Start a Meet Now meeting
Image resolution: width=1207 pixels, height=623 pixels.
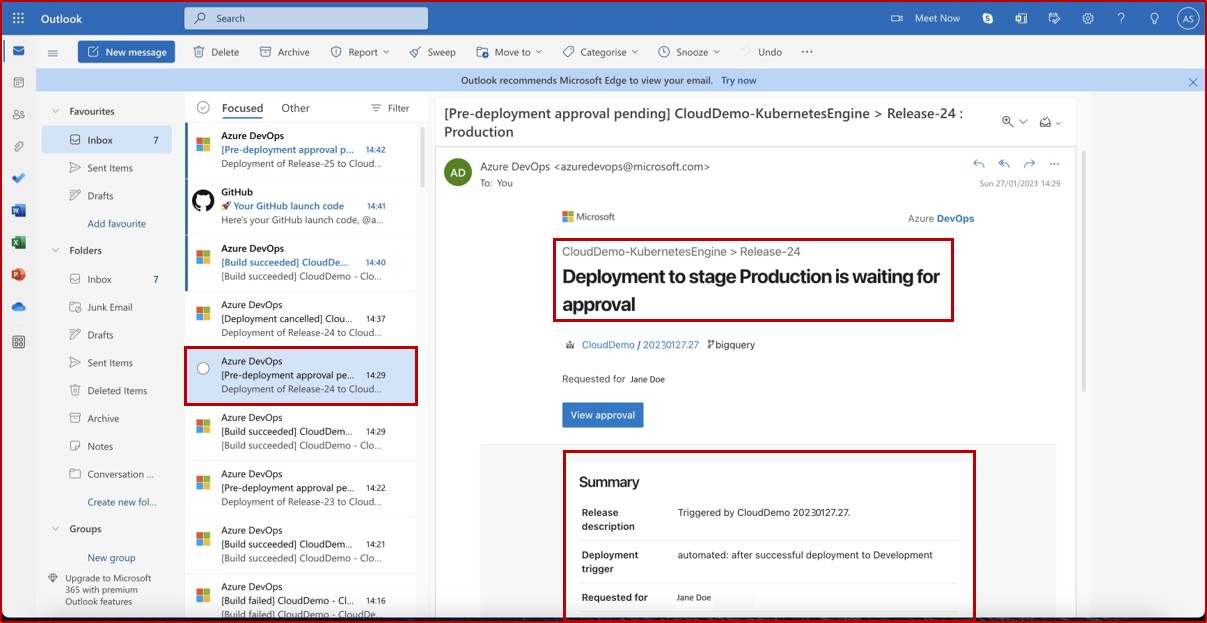924,17
